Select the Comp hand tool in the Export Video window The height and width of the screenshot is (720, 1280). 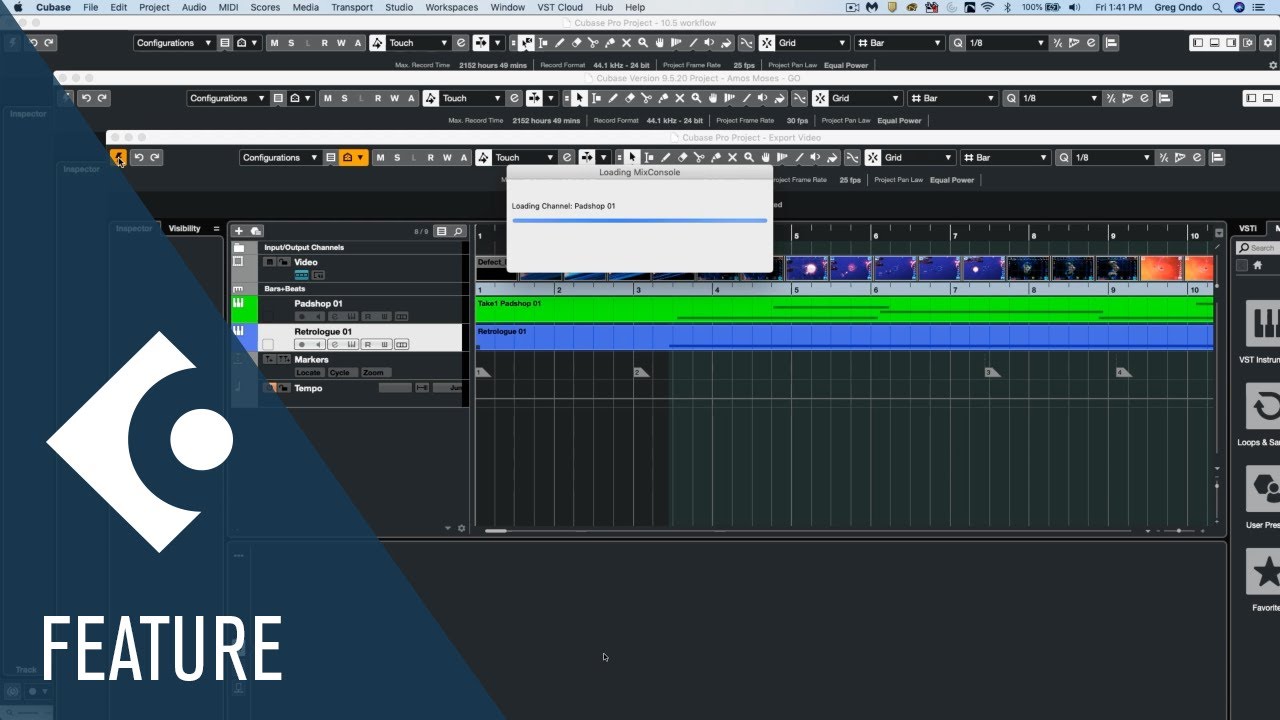pos(766,157)
